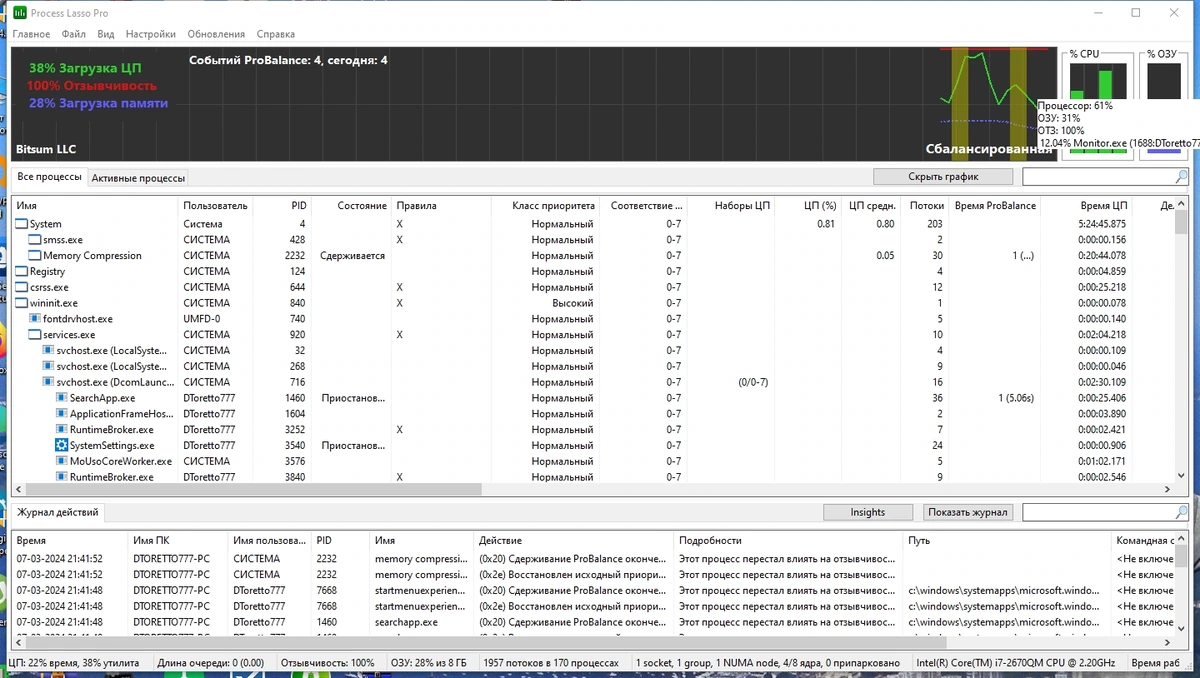1200x678 pixels.
Task: Click svchost.exe icon in the PID 32 row
Action: pyautogui.click(x=48, y=351)
